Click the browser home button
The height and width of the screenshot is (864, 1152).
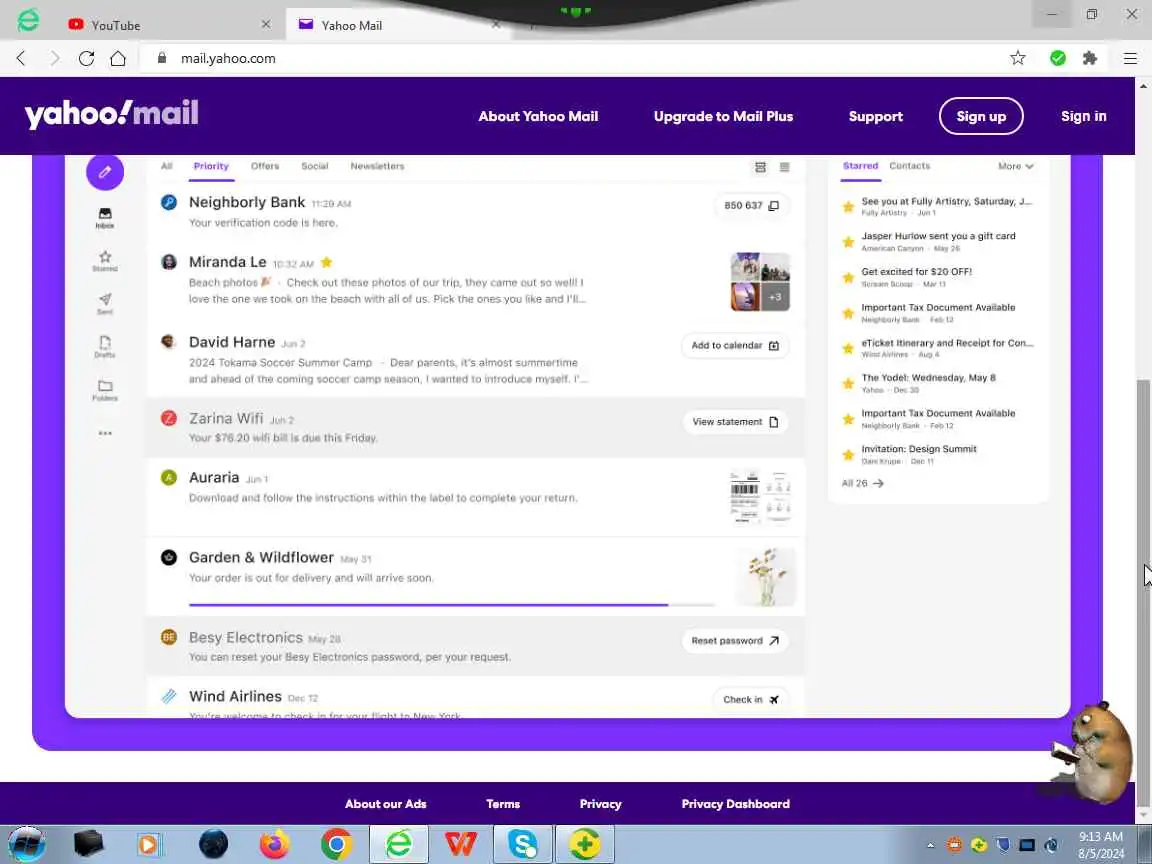(x=118, y=58)
